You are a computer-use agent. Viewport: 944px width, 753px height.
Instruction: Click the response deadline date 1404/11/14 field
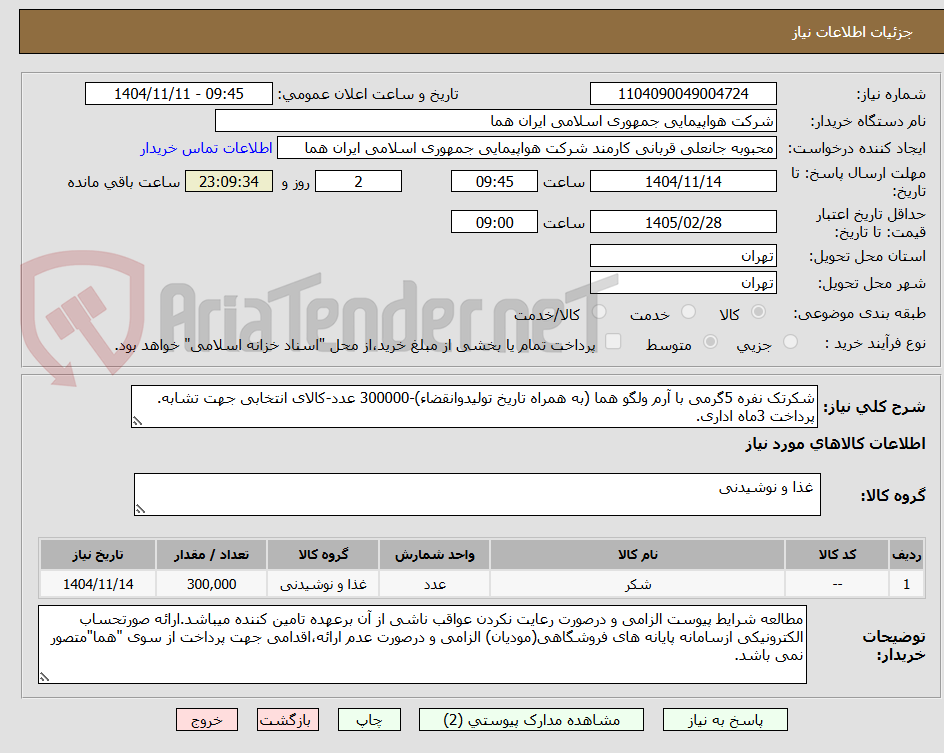point(683,181)
